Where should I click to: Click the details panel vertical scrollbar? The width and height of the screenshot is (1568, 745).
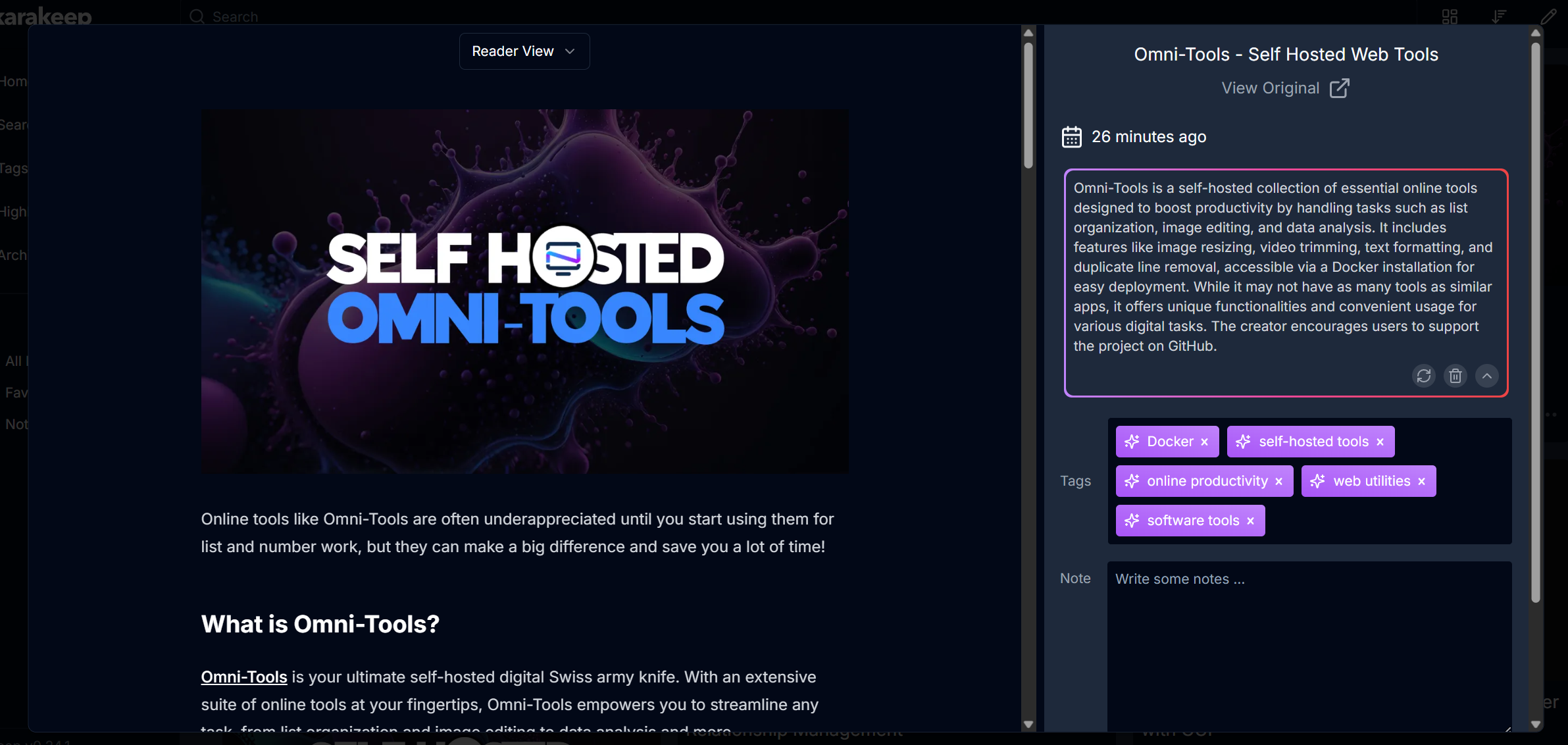point(1535,322)
